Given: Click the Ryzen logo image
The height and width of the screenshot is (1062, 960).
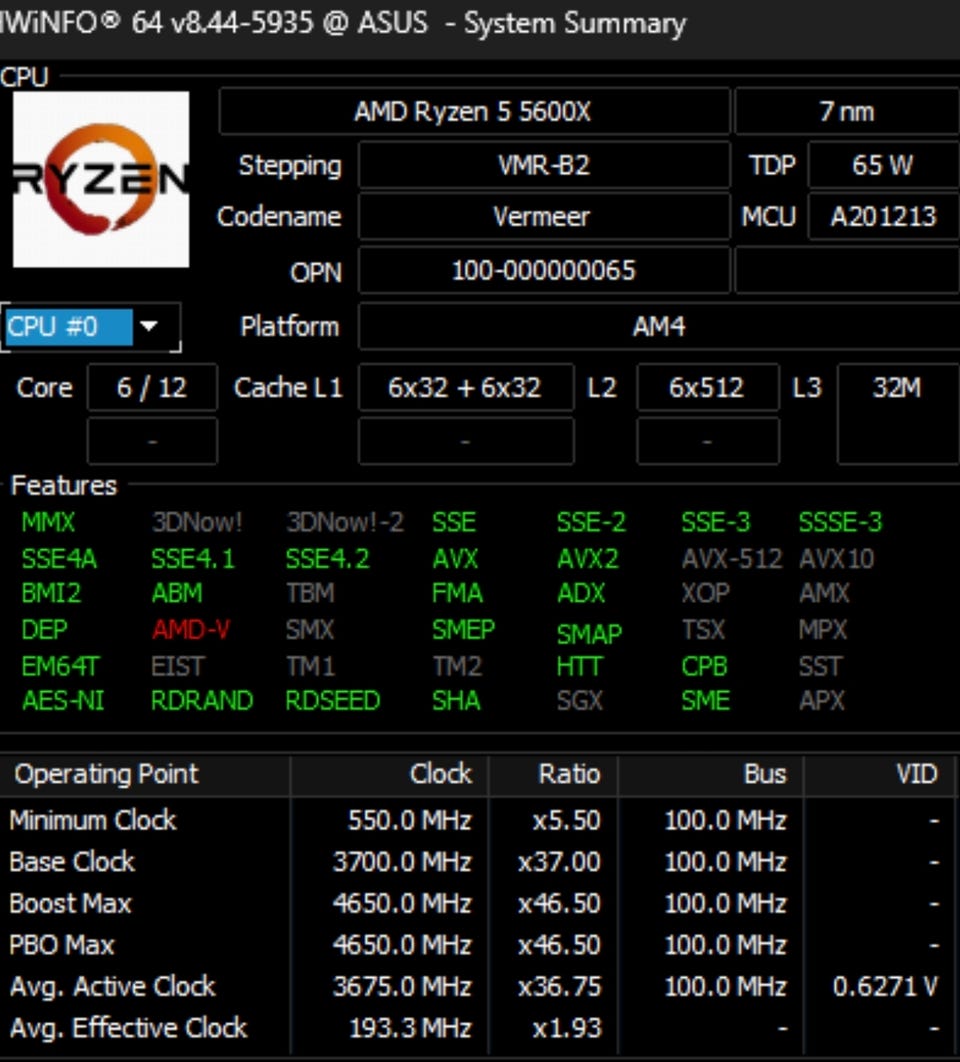Looking at the screenshot, I should point(101,179).
